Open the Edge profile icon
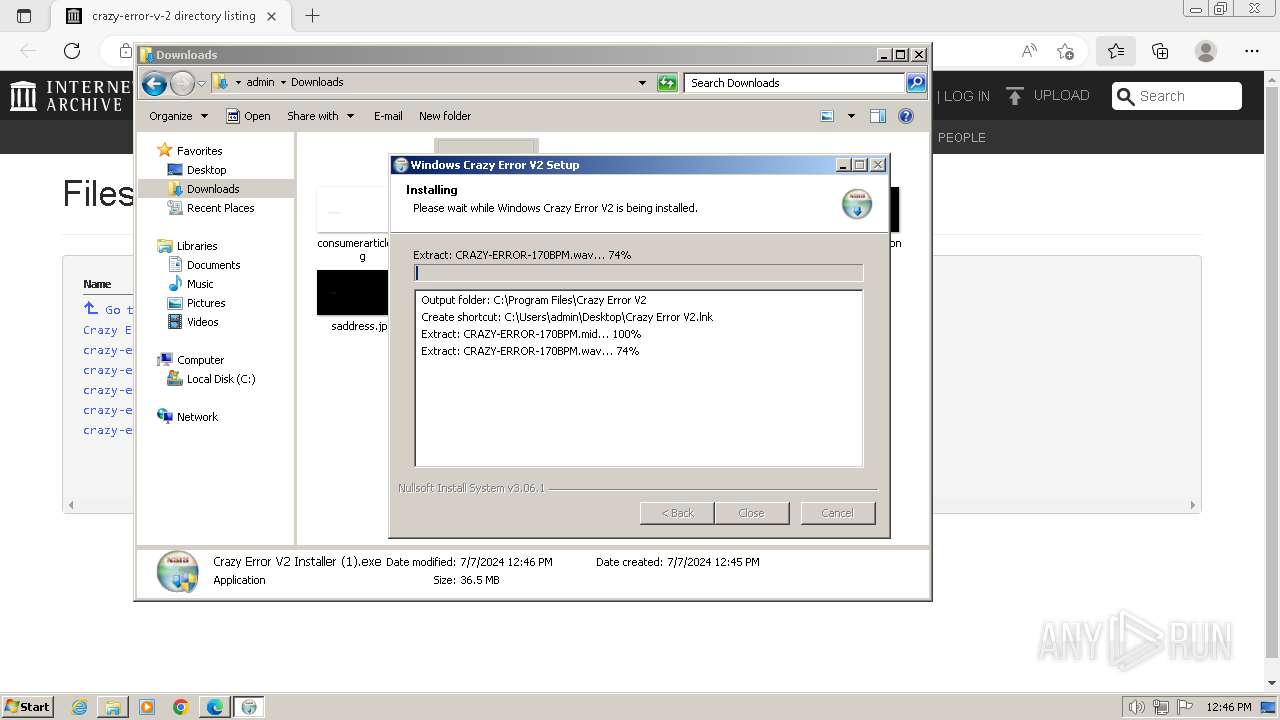This screenshot has width=1280, height=720. coord(1206,51)
